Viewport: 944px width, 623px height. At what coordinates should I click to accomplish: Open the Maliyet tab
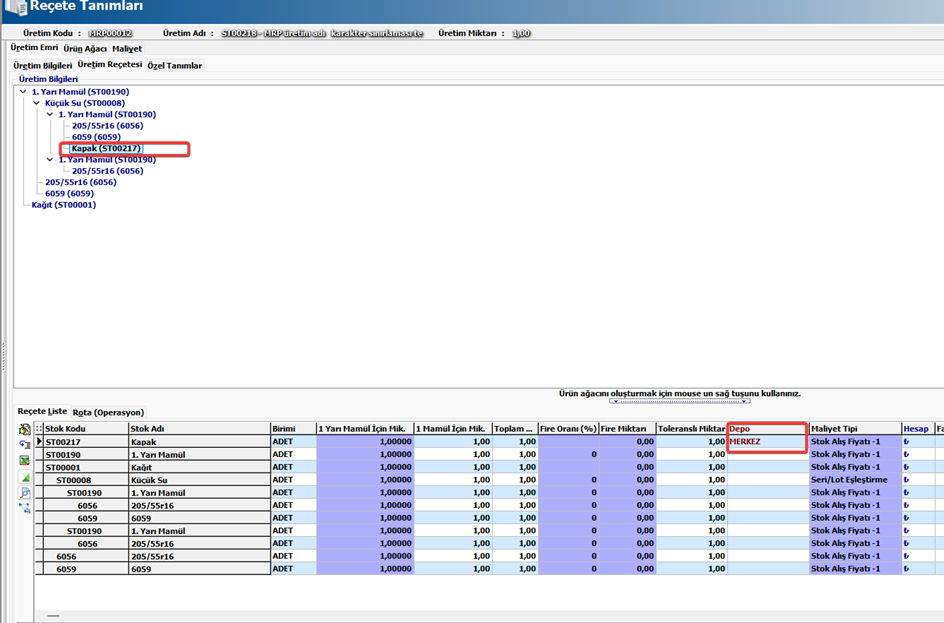tap(127, 49)
